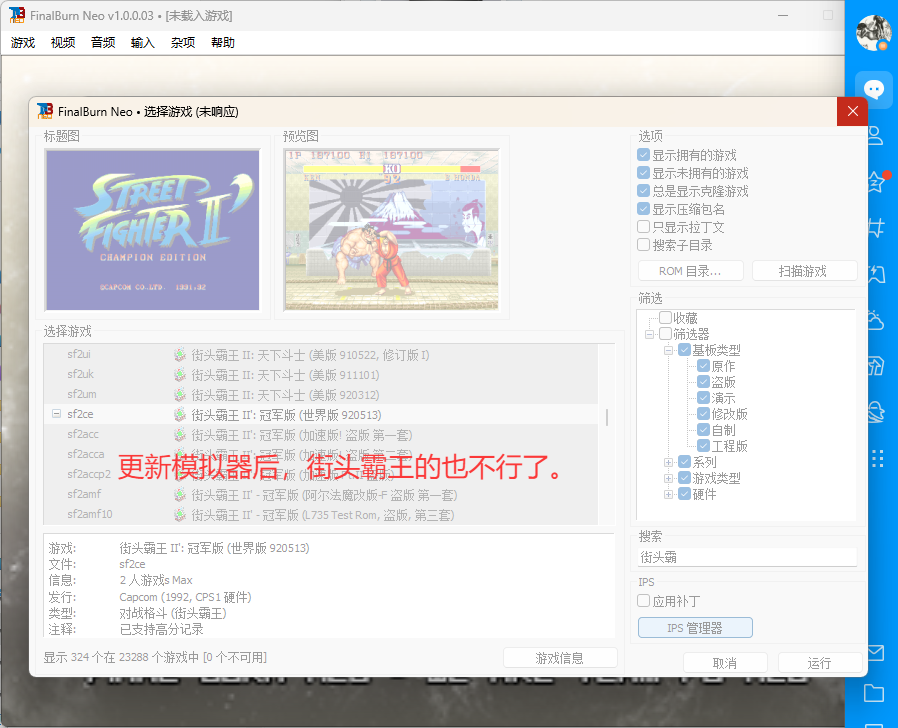
Task: Click the game icon beside sf2ce row
Action: (180, 415)
